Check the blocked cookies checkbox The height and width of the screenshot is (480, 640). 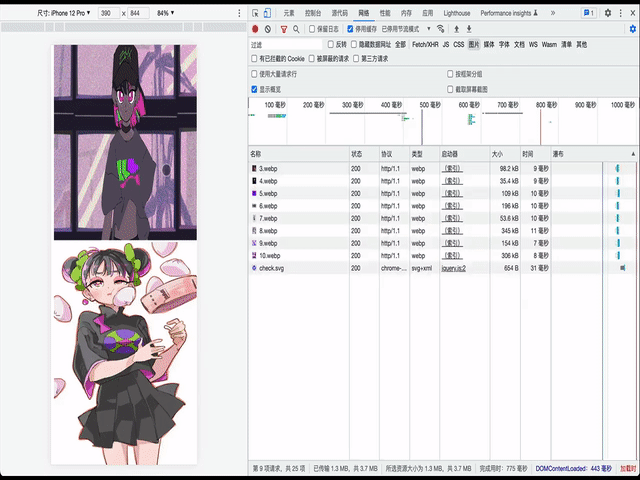(x=254, y=59)
